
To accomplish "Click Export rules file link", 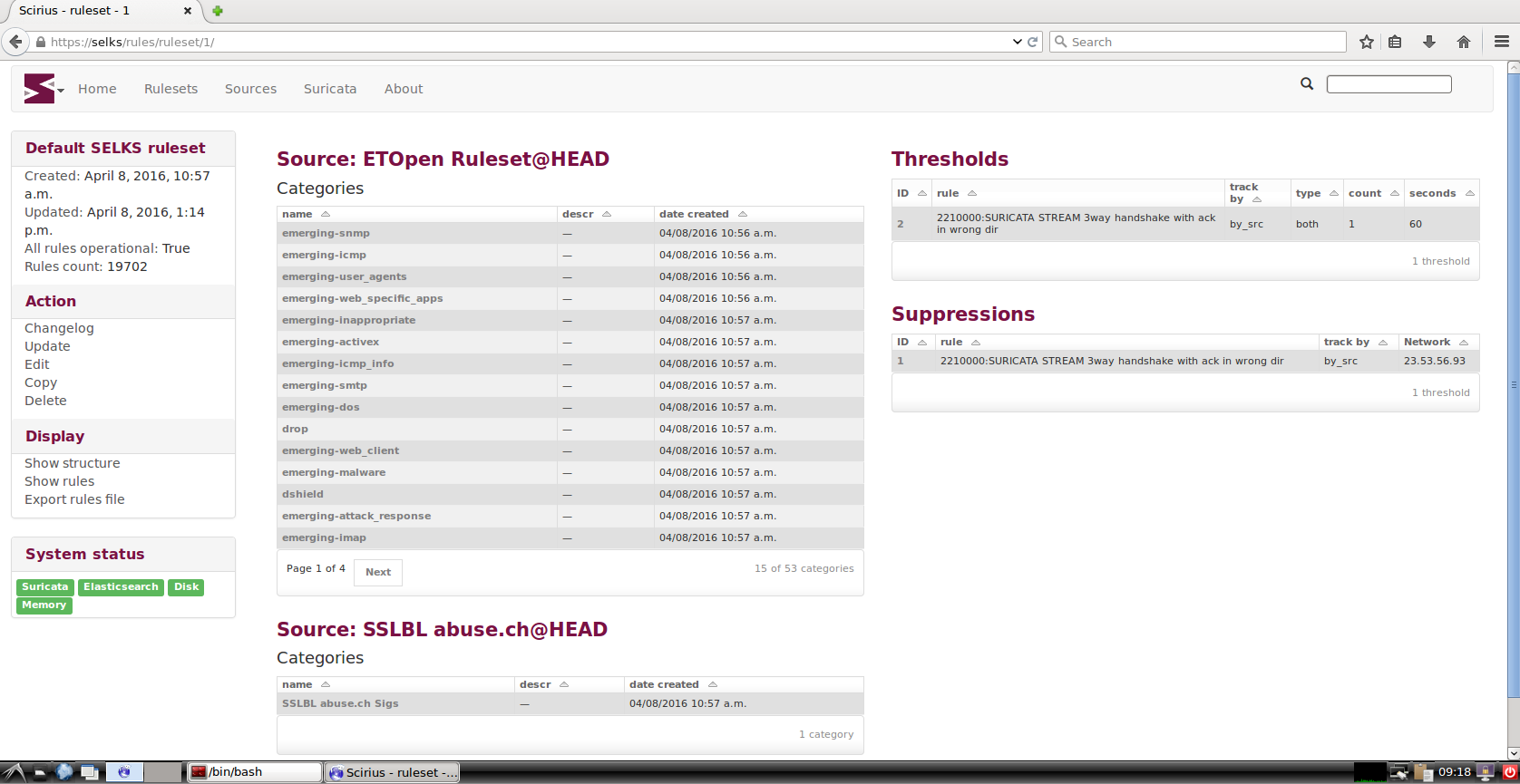I will point(74,499).
